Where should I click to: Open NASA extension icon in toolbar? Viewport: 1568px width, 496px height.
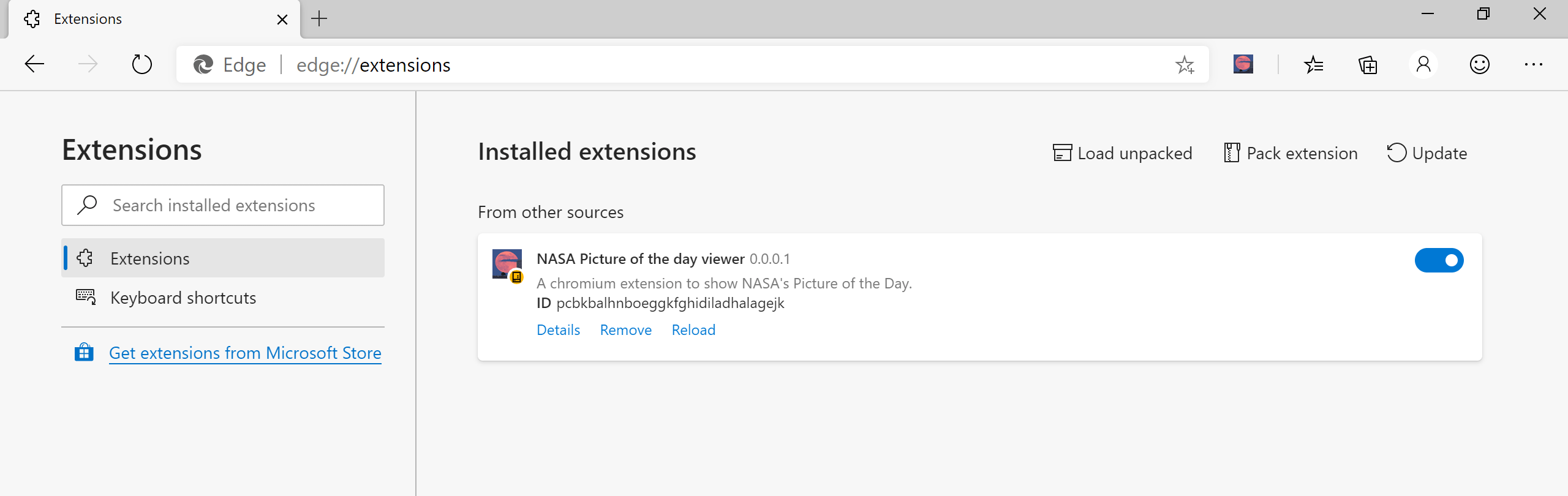coord(1243,64)
